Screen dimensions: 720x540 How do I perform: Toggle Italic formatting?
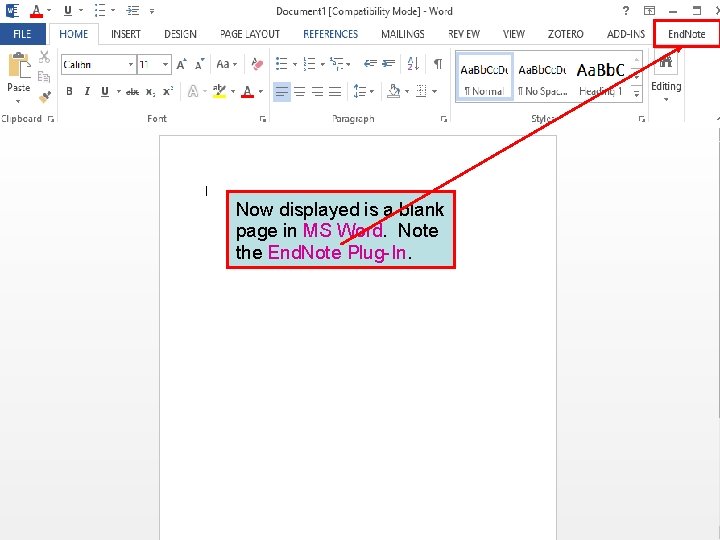pos(87,91)
